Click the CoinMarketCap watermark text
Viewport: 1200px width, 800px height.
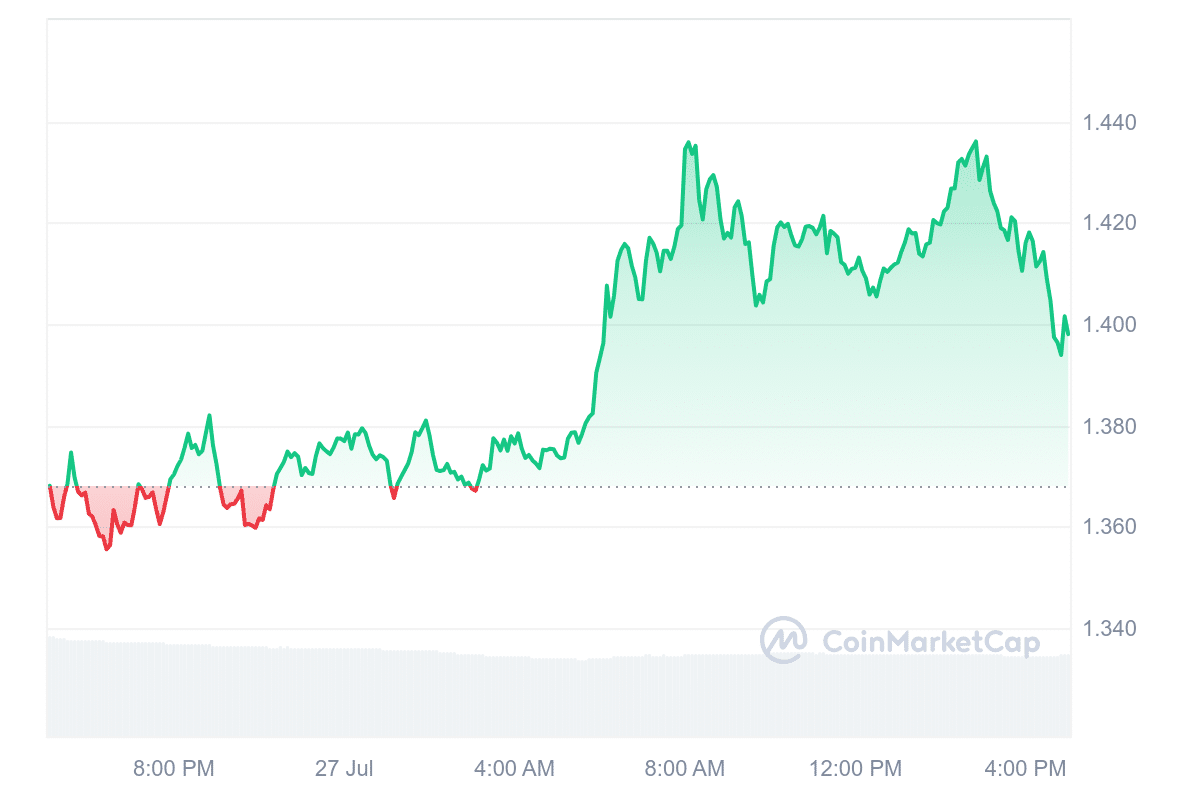930,641
